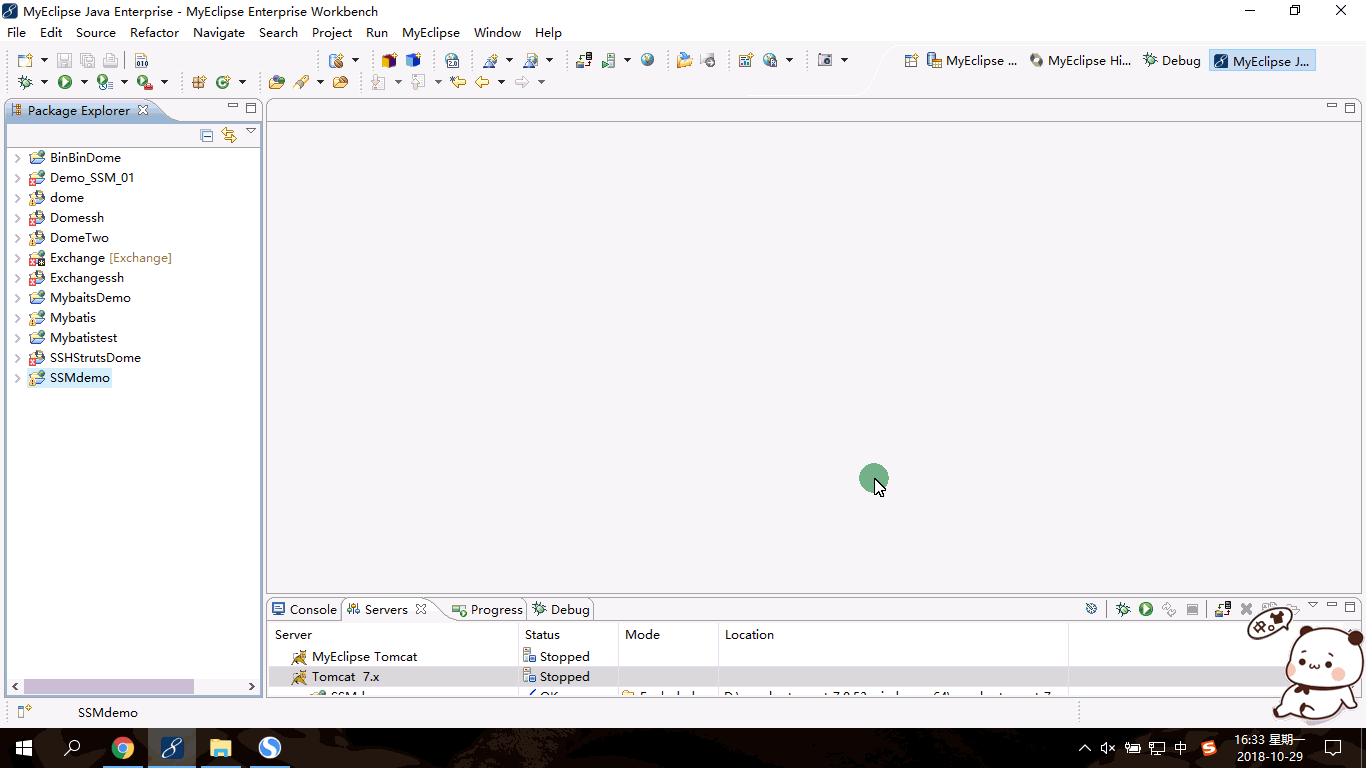
Task: Click the Run External Tools toolbox icon
Action: pos(145,82)
